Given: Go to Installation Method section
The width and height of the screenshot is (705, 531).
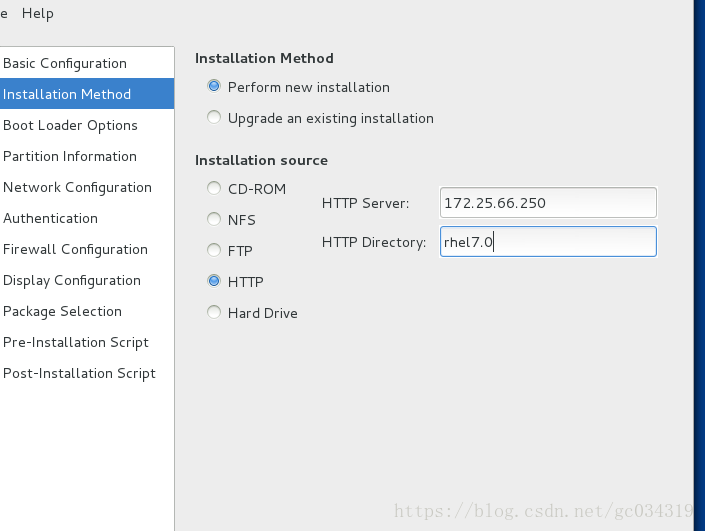Looking at the screenshot, I should coord(67,94).
